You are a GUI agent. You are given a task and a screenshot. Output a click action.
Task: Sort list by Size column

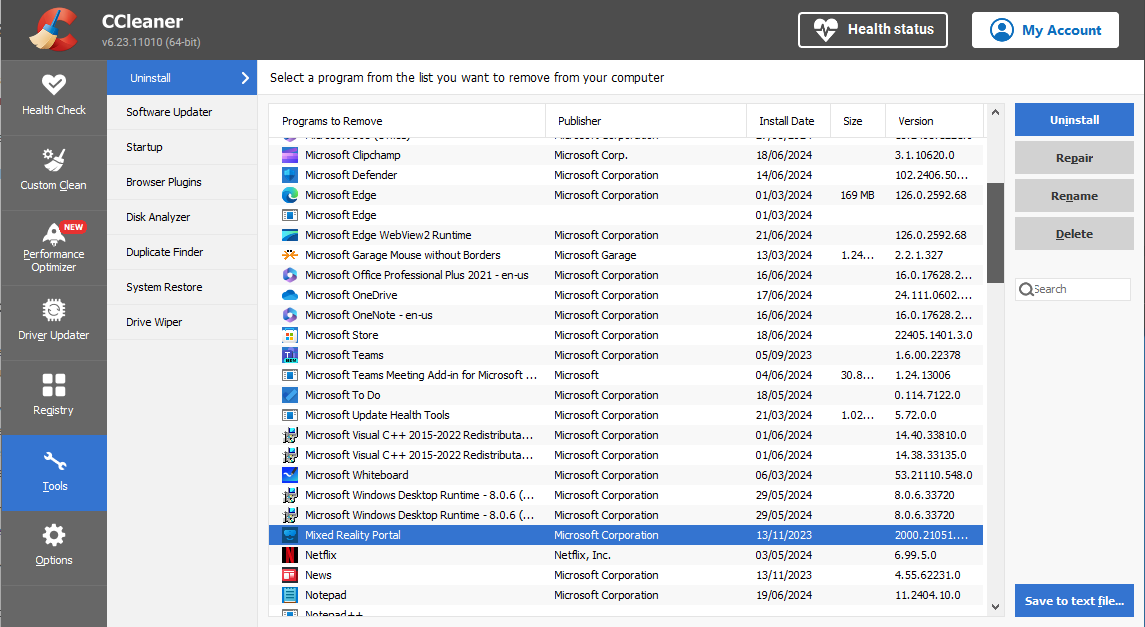858,121
